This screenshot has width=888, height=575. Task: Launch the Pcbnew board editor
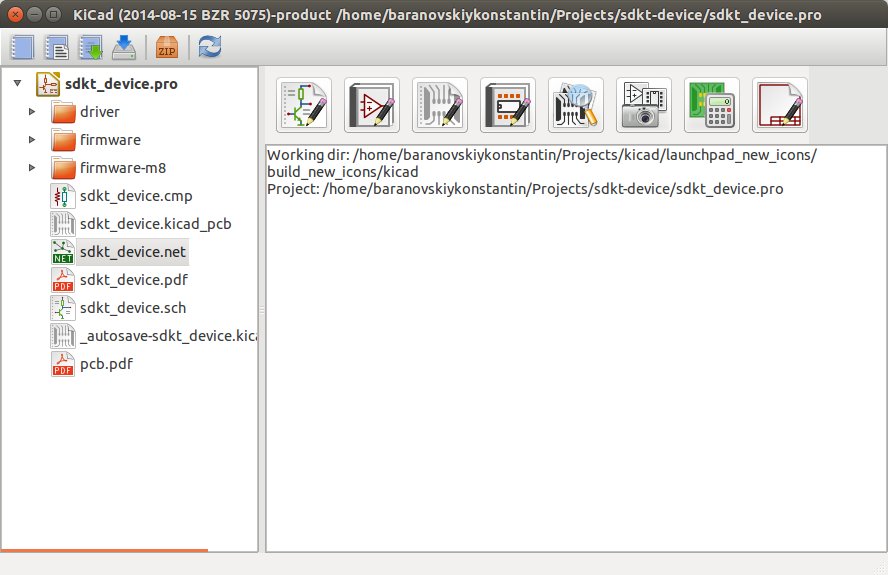(440, 105)
